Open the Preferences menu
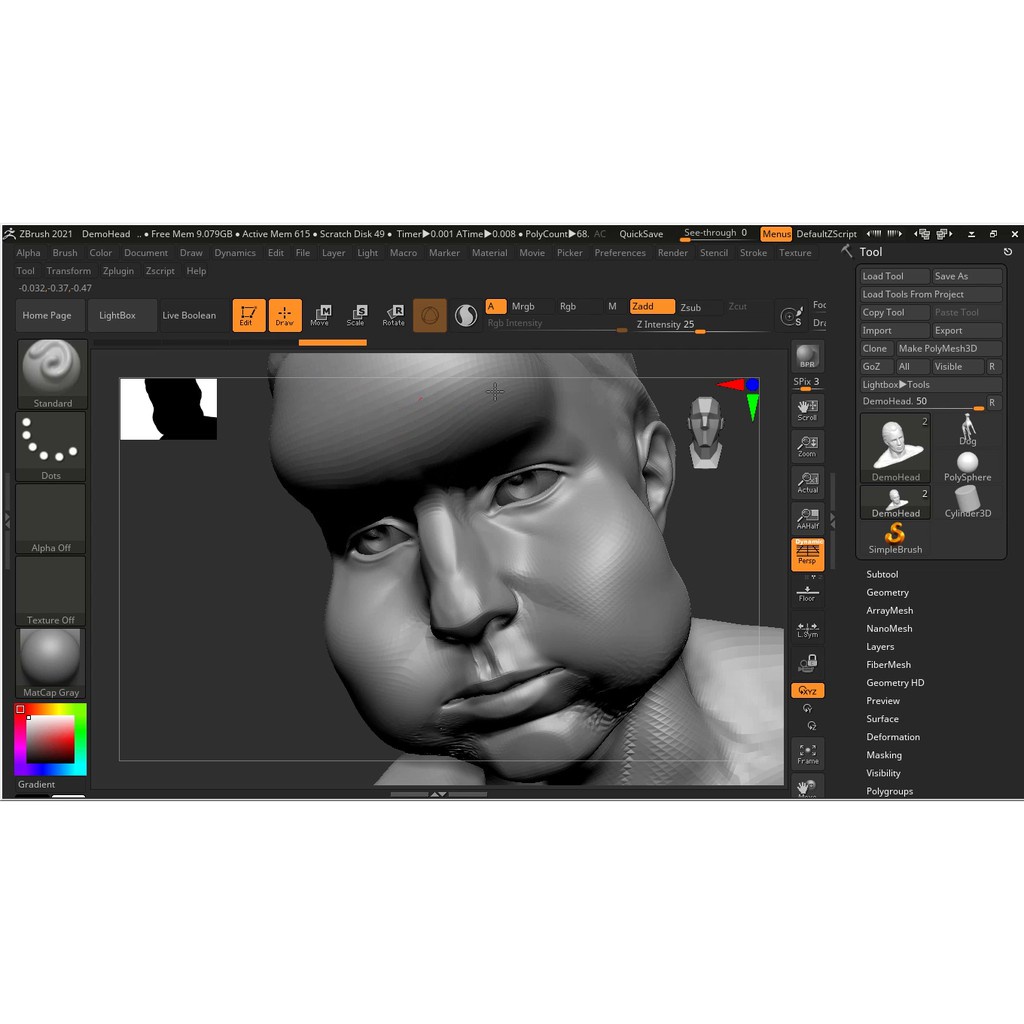1024x1024 pixels. pyautogui.click(x=620, y=253)
